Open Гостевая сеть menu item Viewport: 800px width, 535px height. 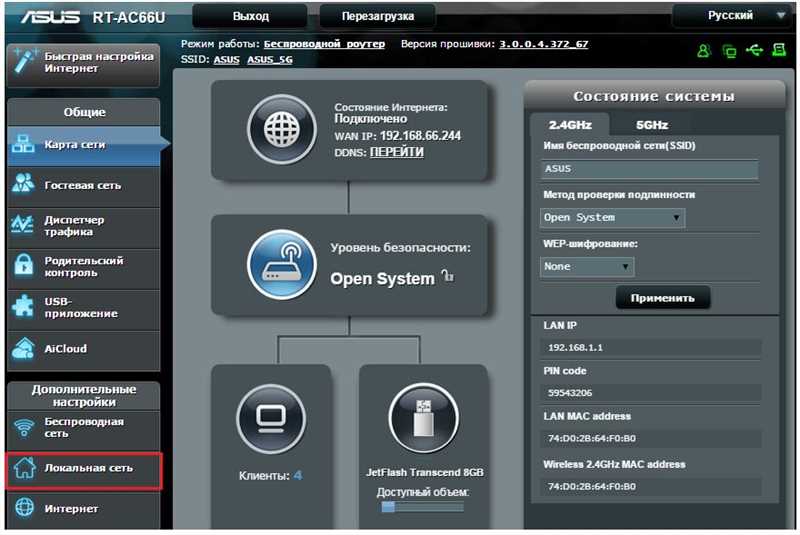coord(84,186)
